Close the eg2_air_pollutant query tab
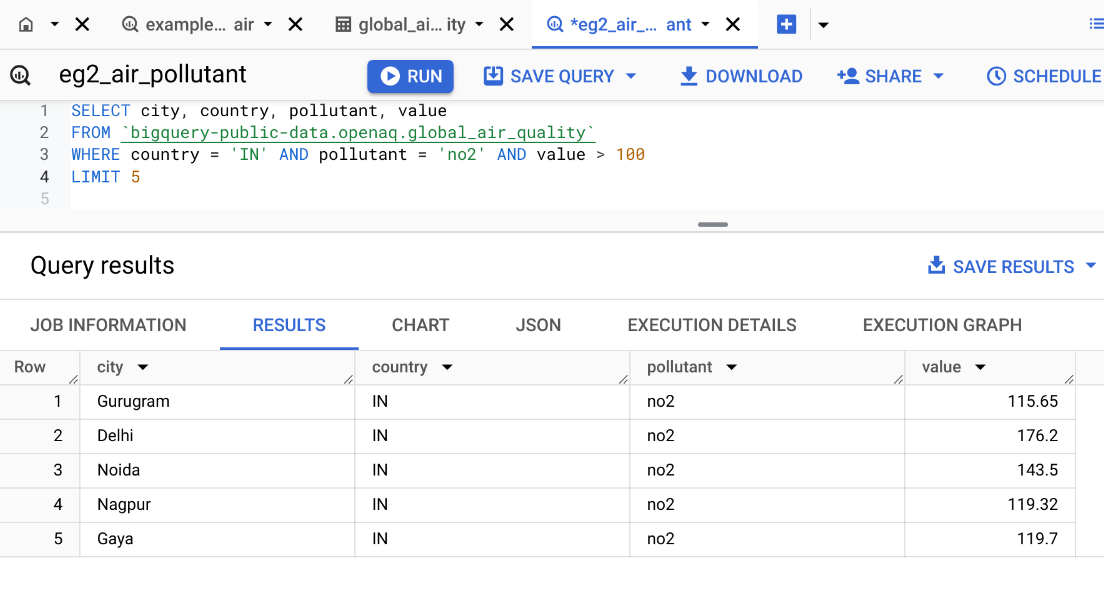 pyautogui.click(x=733, y=24)
